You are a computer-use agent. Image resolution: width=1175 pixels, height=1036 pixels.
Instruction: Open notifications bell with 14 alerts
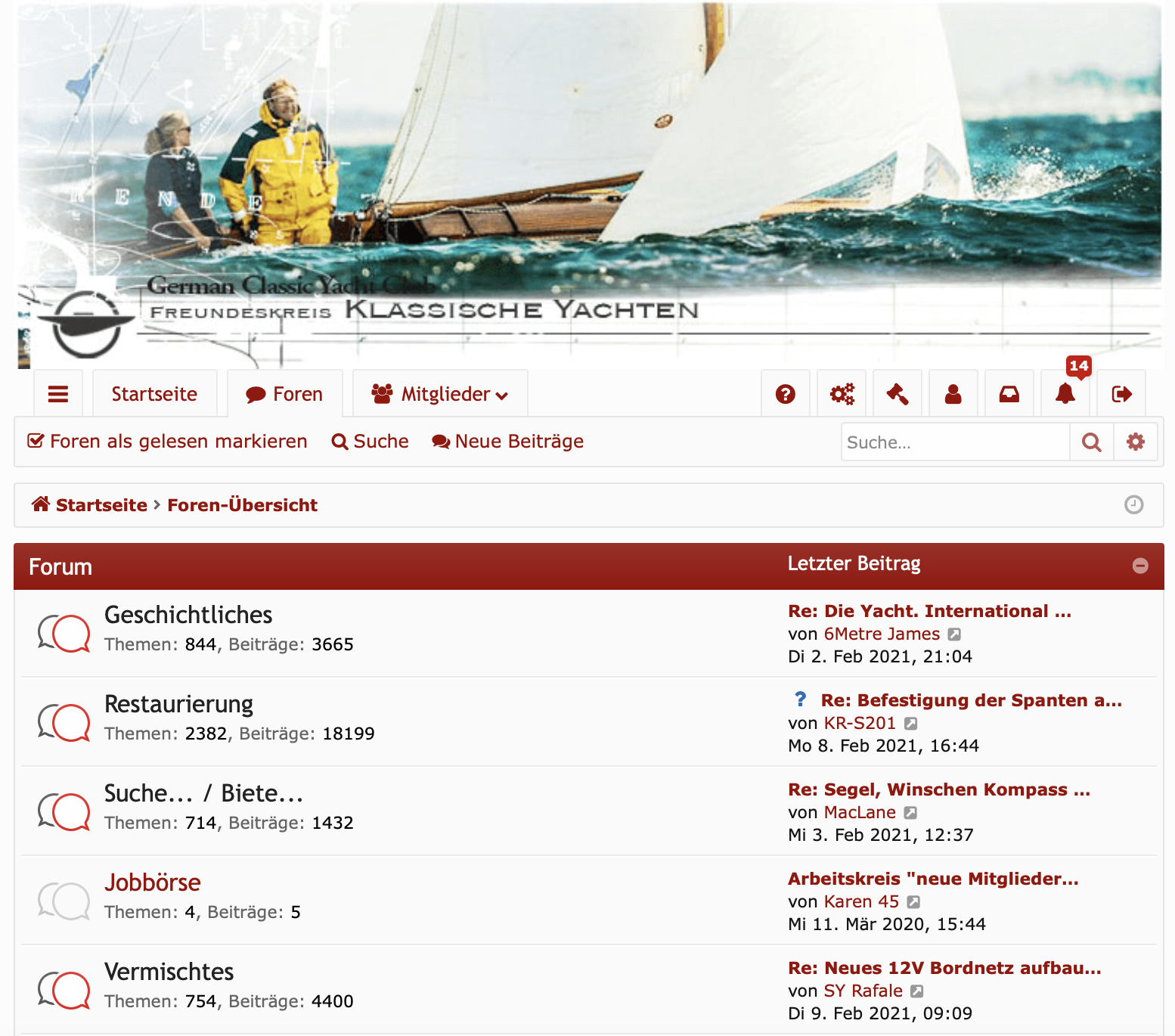click(1065, 394)
